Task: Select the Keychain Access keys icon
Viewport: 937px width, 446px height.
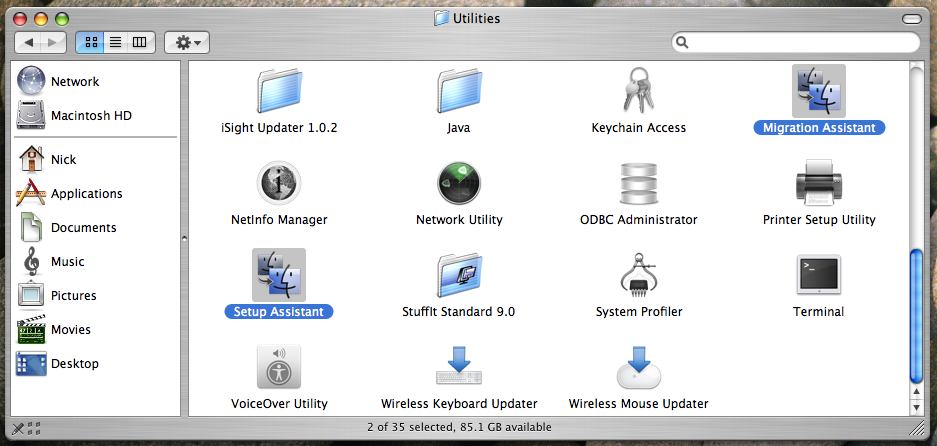Action: pos(638,90)
